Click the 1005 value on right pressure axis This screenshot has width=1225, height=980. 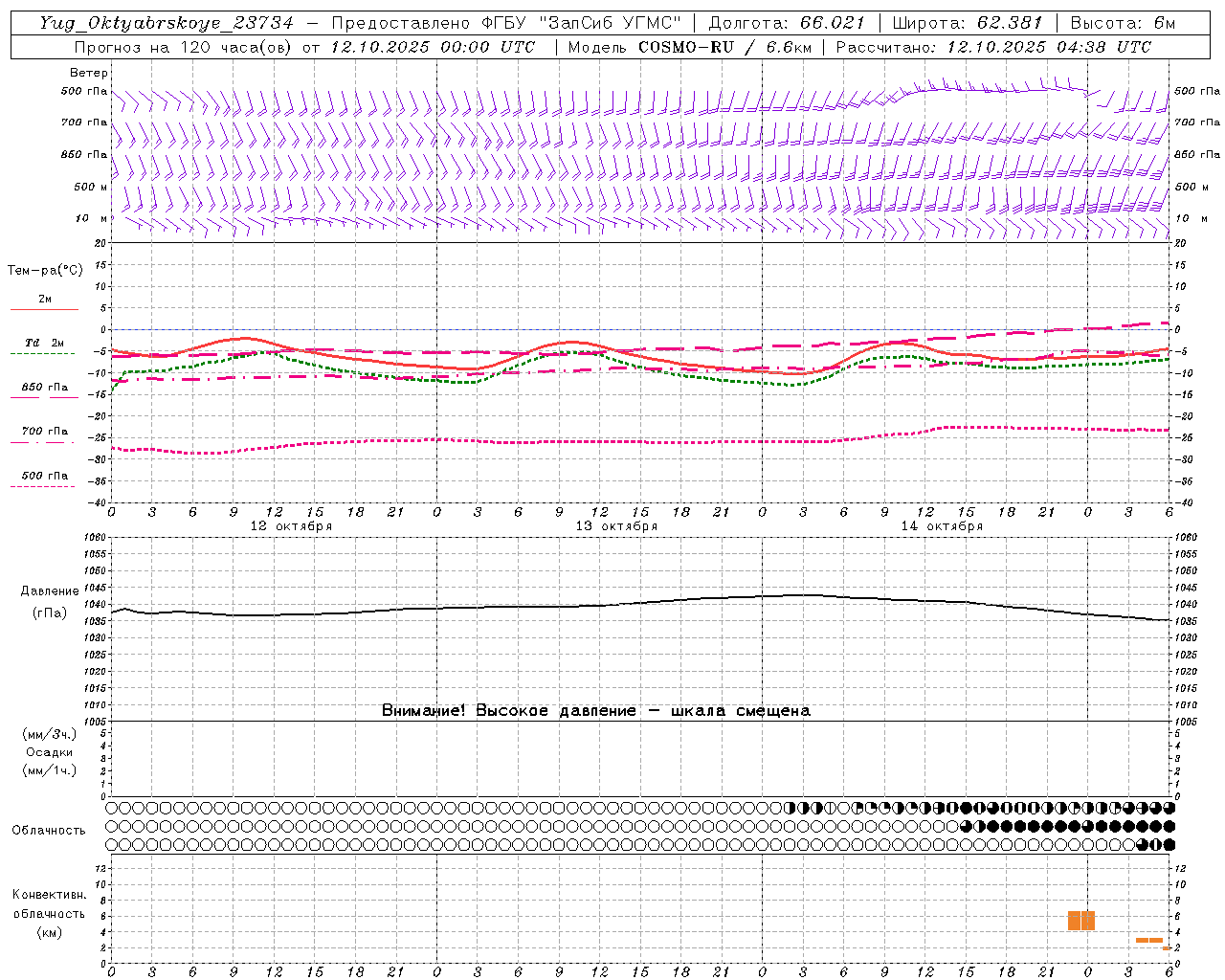(1185, 721)
